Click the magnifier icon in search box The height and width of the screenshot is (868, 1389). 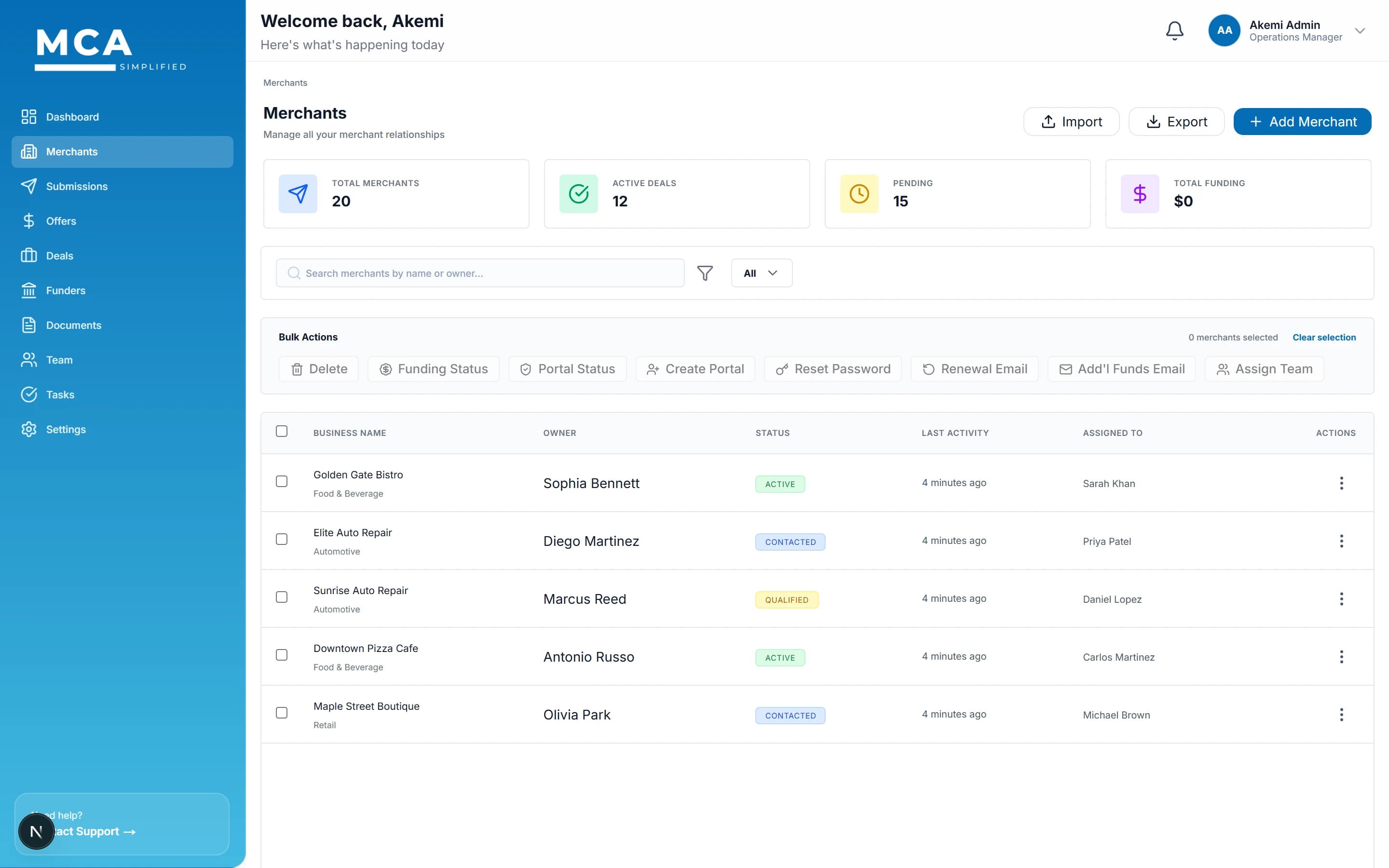point(294,273)
